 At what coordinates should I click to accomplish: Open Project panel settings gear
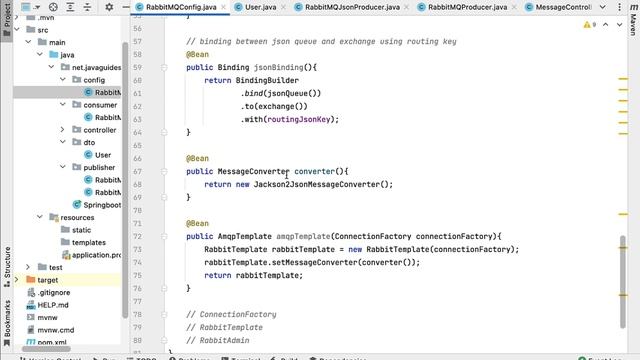click(x=109, y=7)
